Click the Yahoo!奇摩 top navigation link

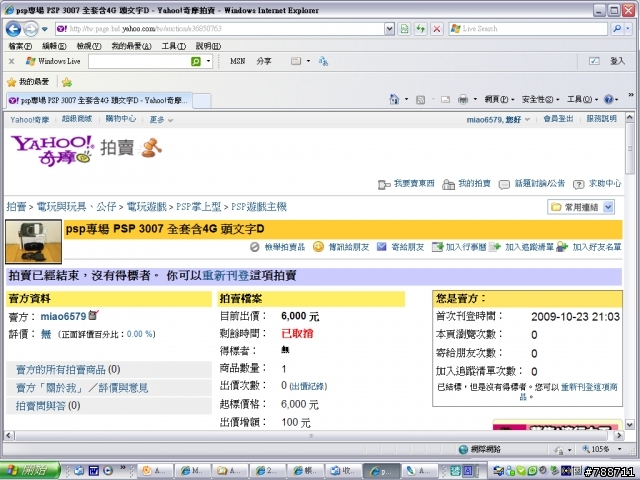coord(29,120)
